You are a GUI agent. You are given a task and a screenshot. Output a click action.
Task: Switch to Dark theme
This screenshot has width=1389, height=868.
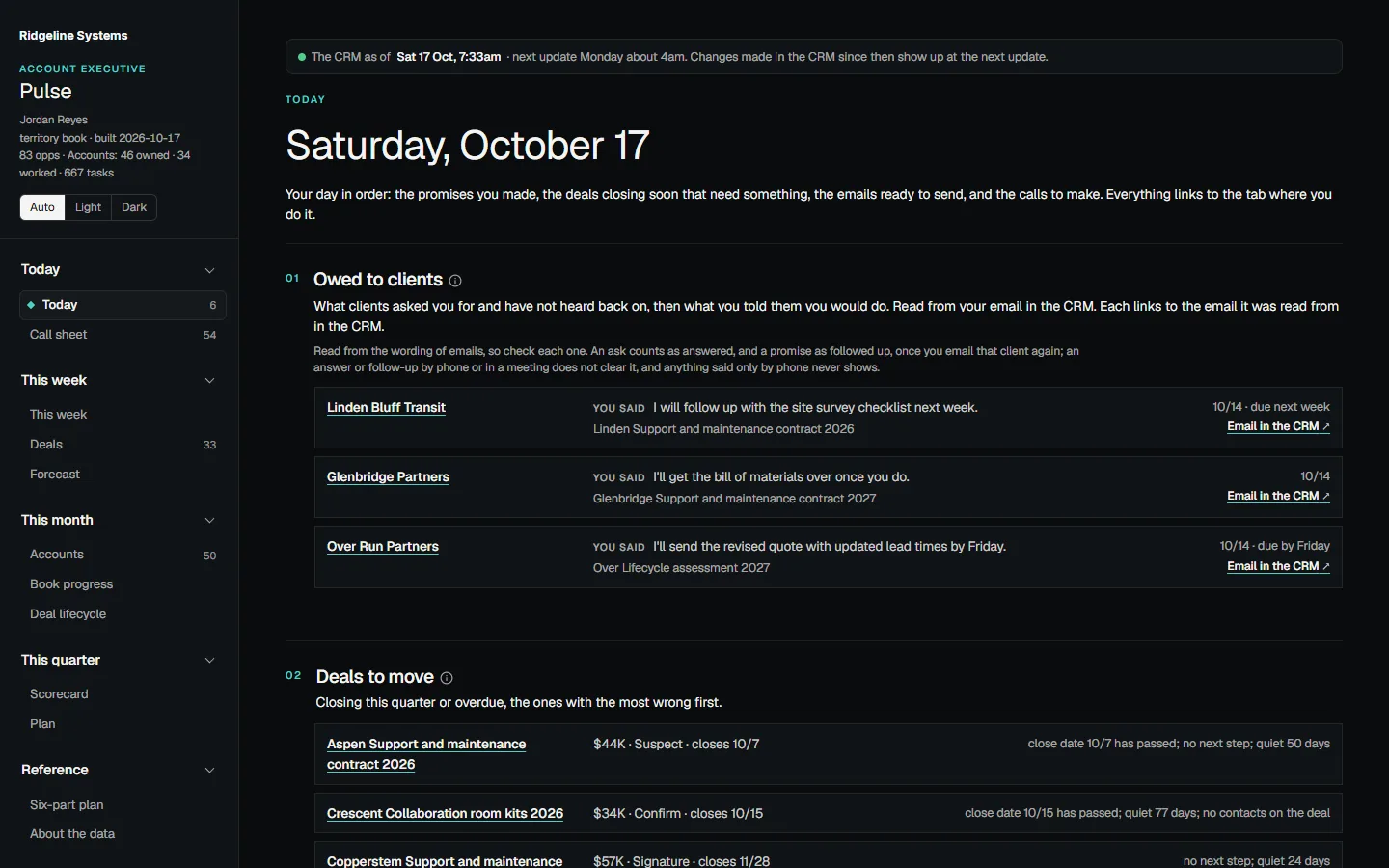pos(134,207)
